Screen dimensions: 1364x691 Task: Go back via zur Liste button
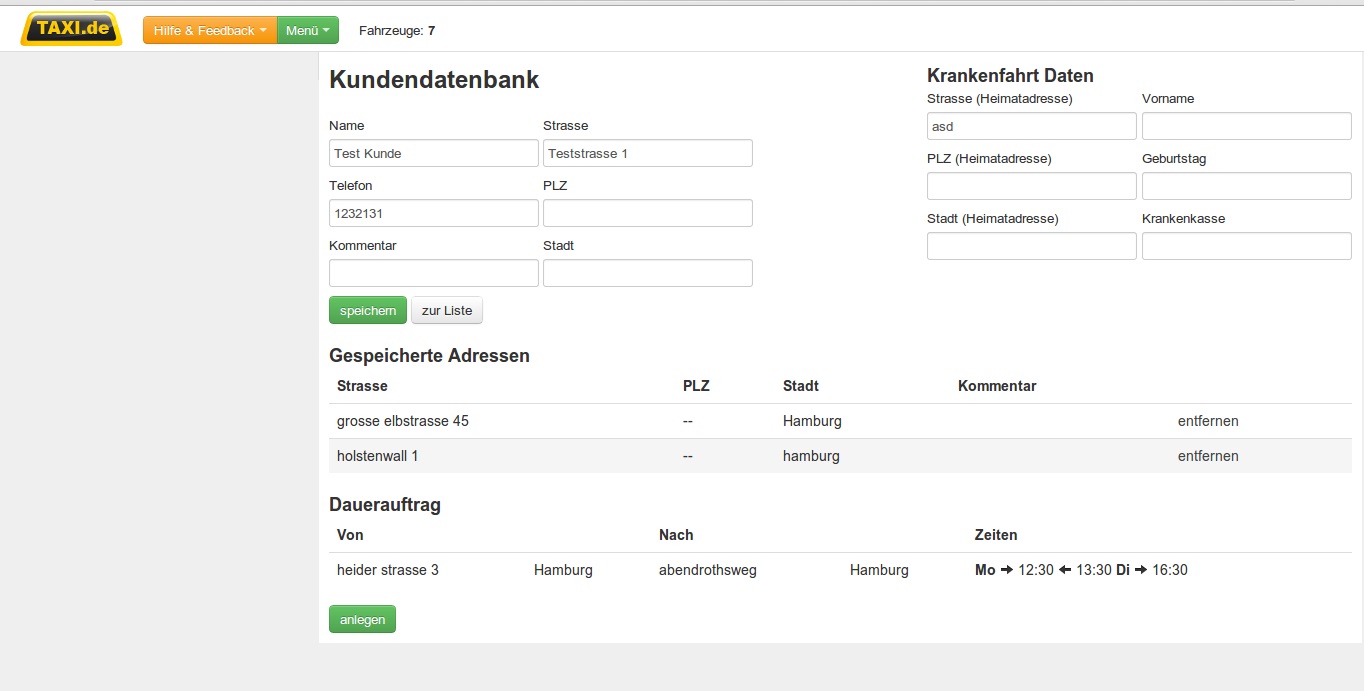click(446, 311)
